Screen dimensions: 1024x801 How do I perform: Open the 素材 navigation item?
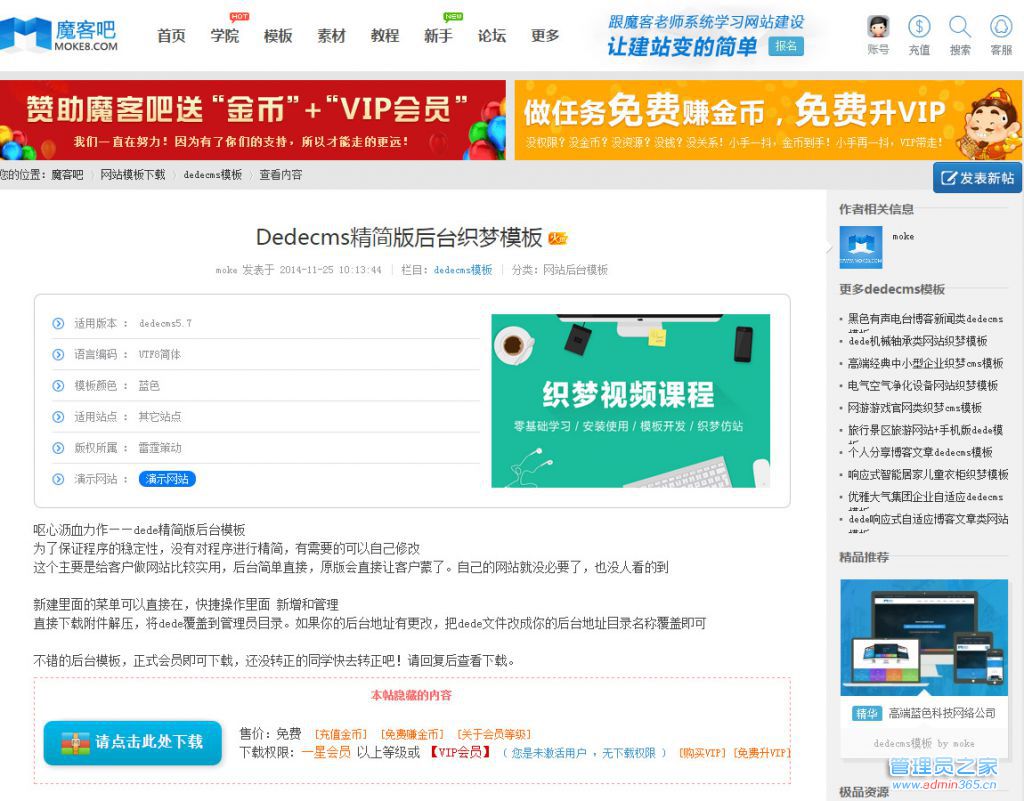pyautogui.click(x=331, y=36)
